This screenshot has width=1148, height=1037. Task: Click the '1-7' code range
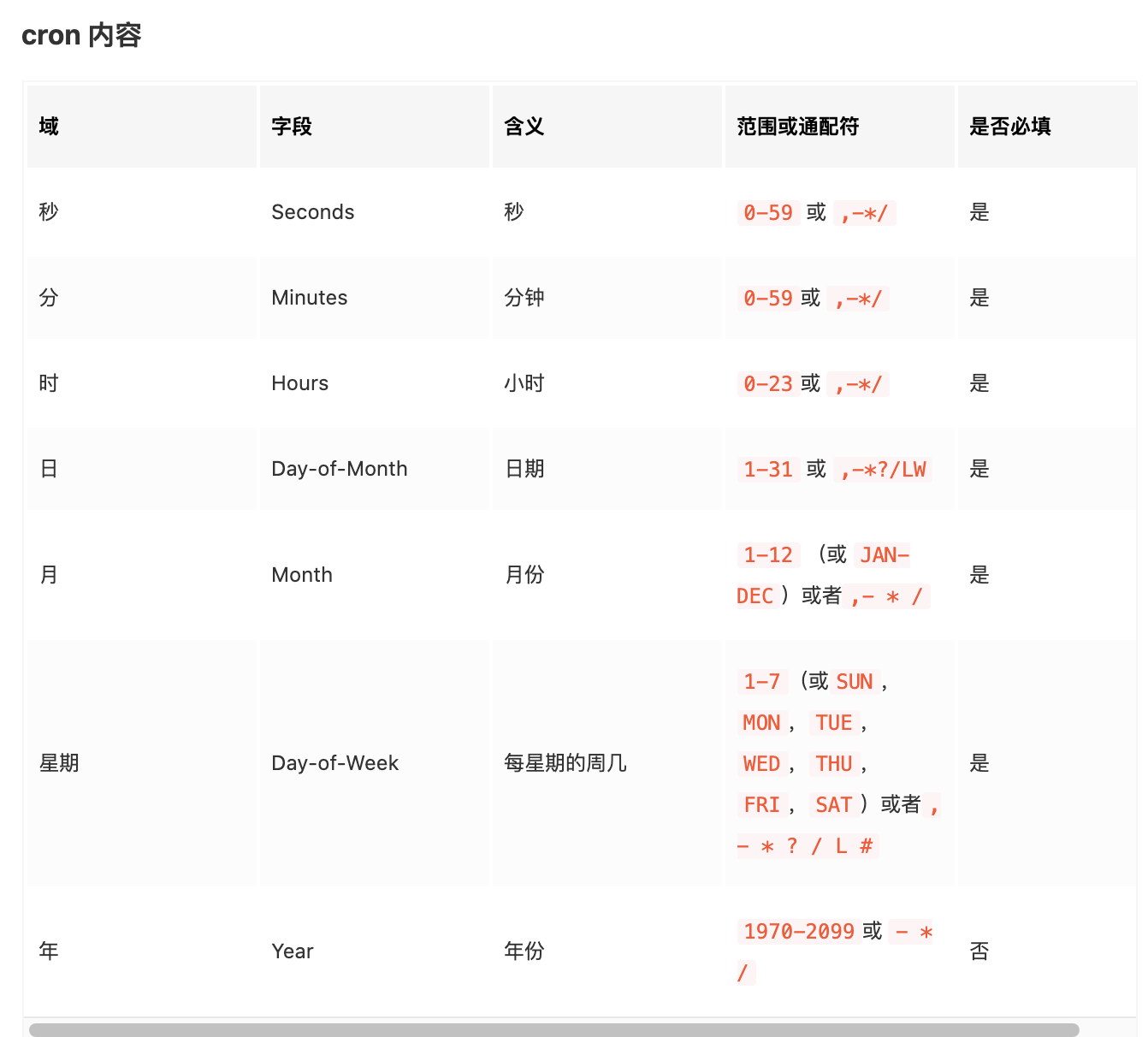pos(762,682)
